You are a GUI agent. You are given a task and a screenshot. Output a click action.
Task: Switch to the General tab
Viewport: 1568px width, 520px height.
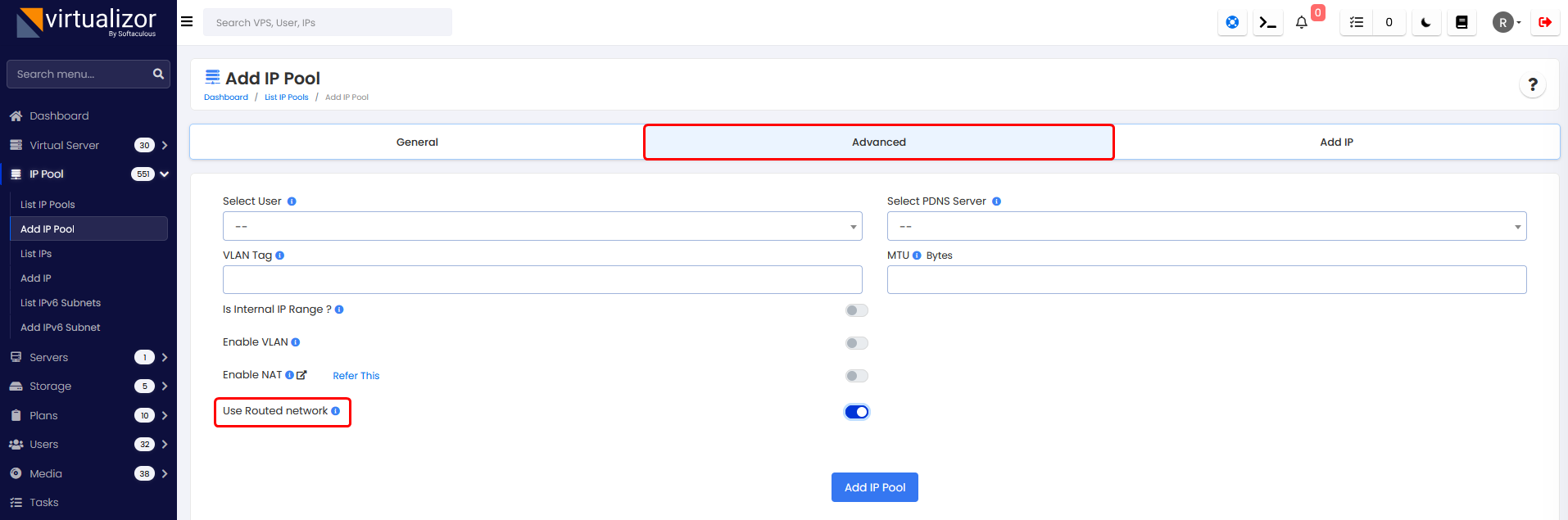(417, 142)
